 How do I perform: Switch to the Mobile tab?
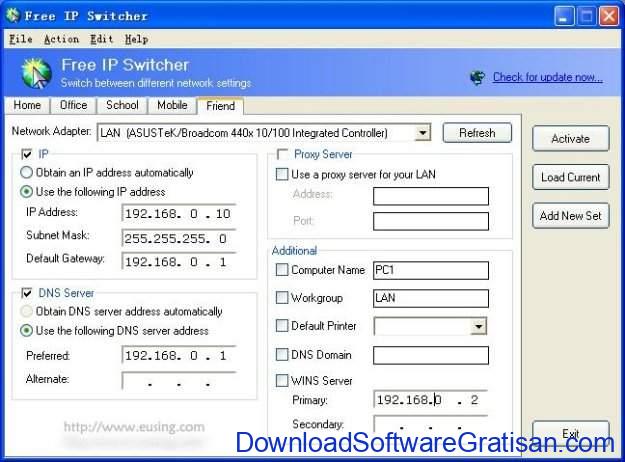pyautogui.click(x=172, y=105)
